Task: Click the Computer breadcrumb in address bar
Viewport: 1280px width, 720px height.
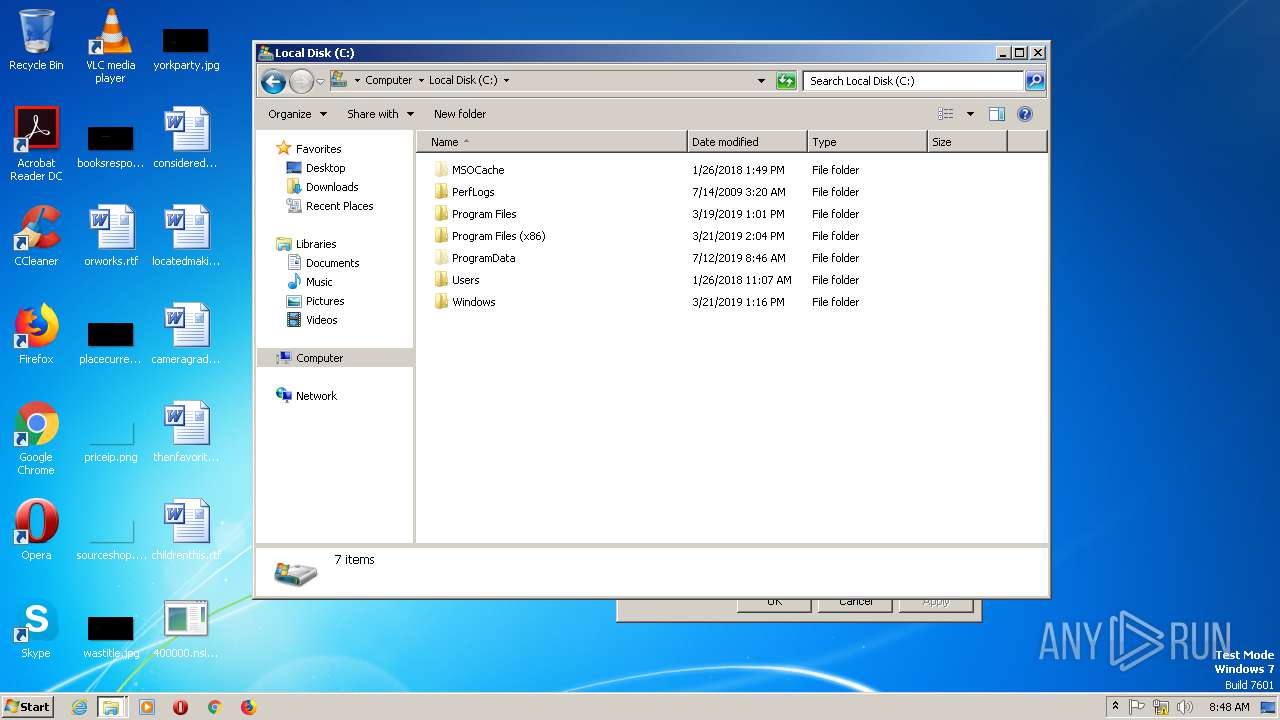Action: (x=388, y=81)
